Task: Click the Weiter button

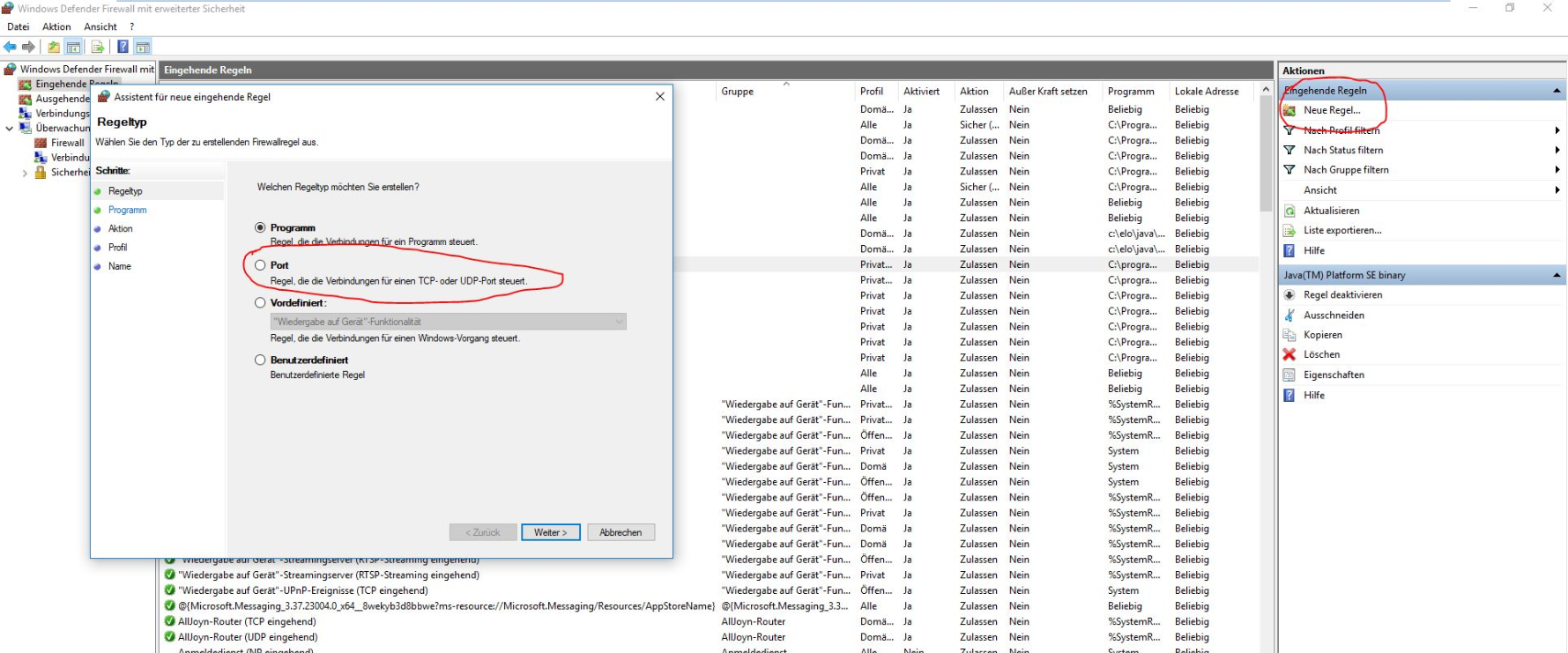Action: (550, 532)
